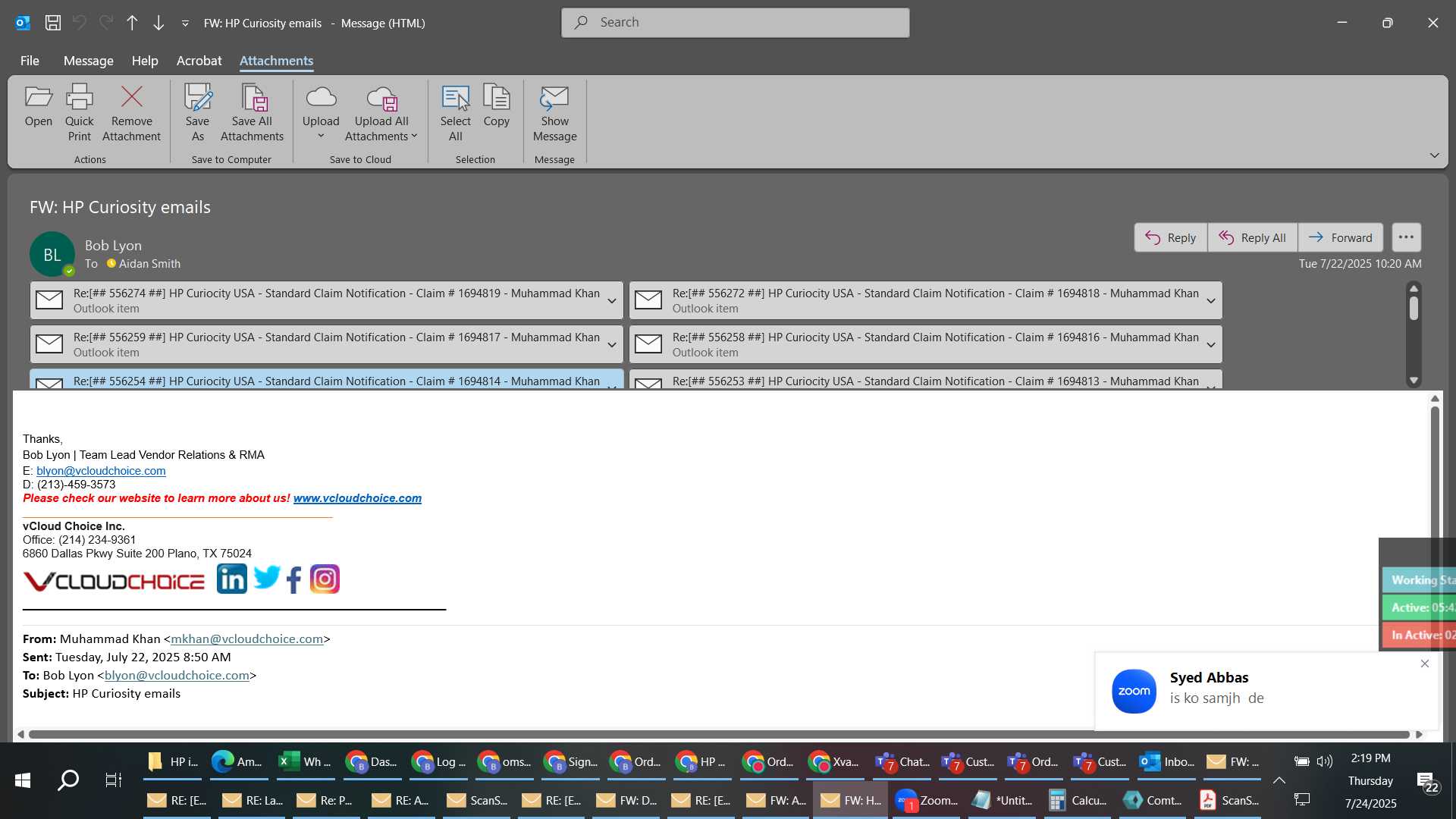Expand dropdown for Claim # 1694819 attachment
The height and width of the screenshot is (819, 1456).
[x=611, y=301]
